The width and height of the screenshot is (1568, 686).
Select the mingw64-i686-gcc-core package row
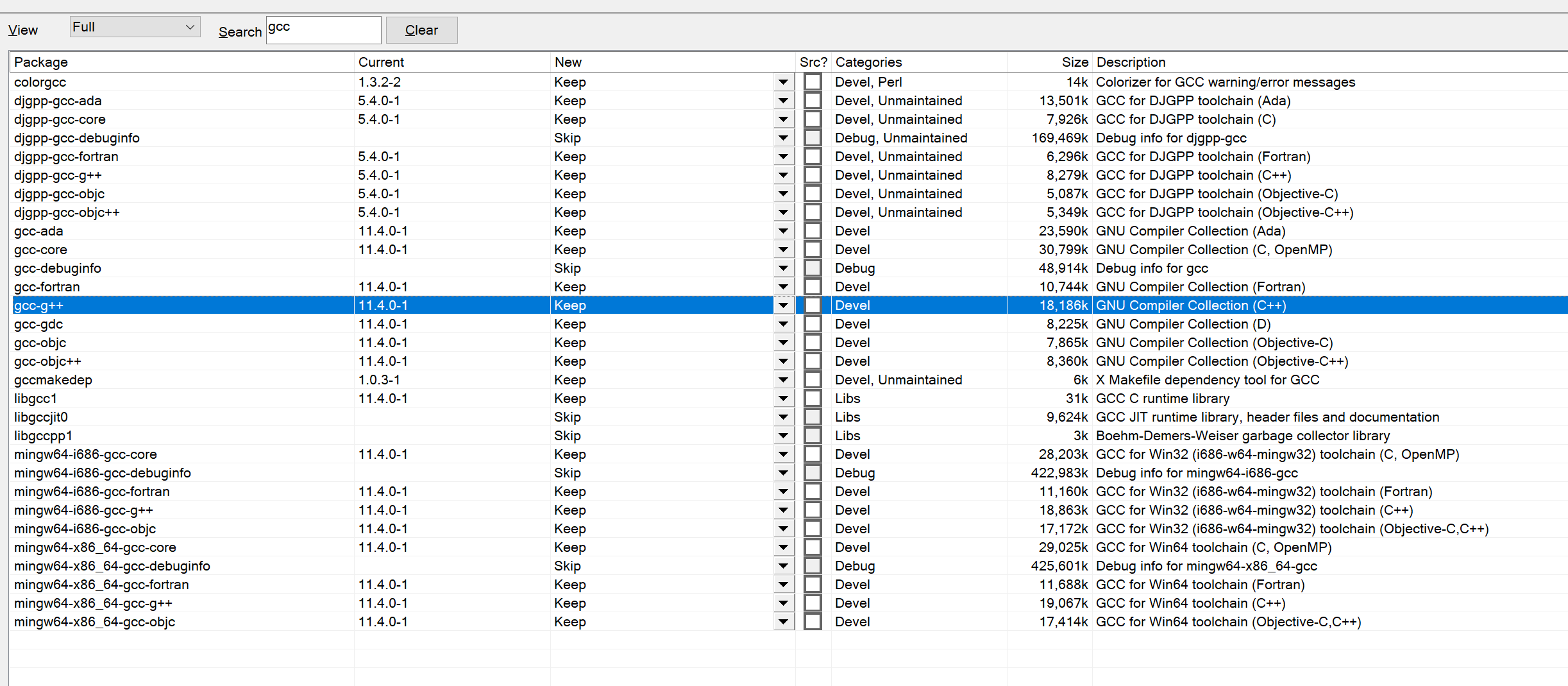click(85, 454)
